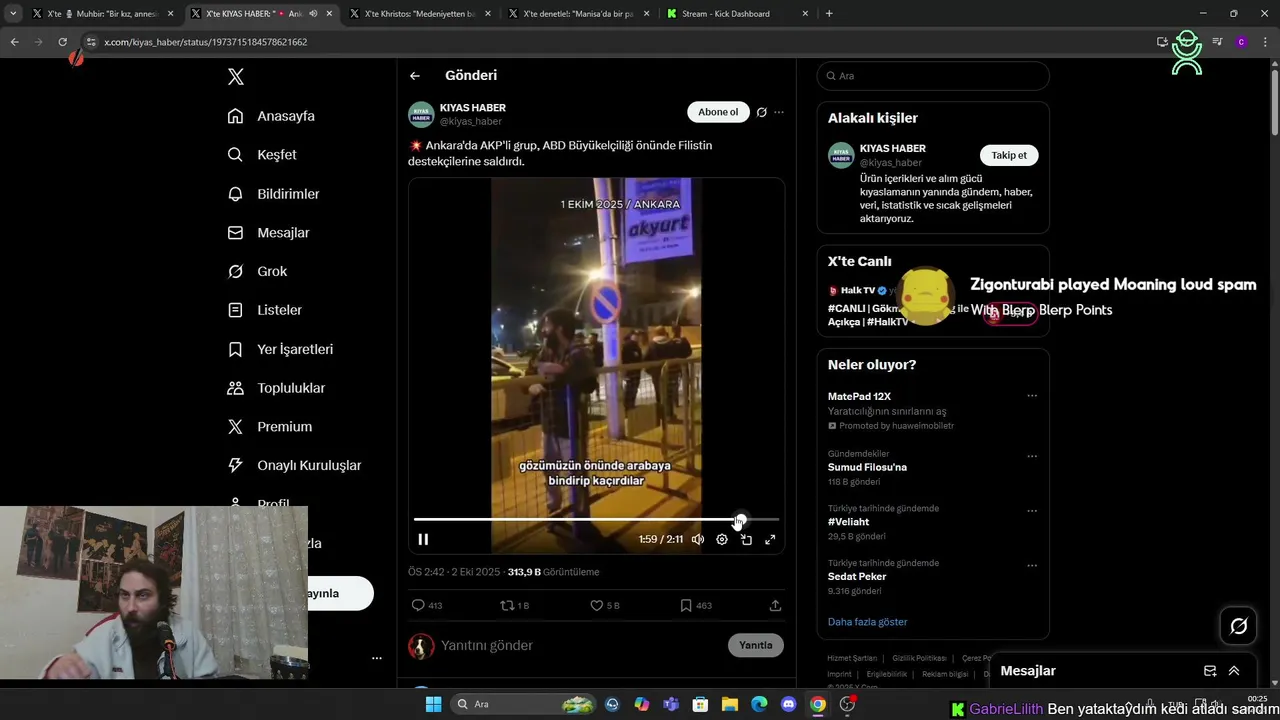This screenshot has height=720, width=1280.
Task: Open #Veliaht trend options menu
Action: [1032, 511]
